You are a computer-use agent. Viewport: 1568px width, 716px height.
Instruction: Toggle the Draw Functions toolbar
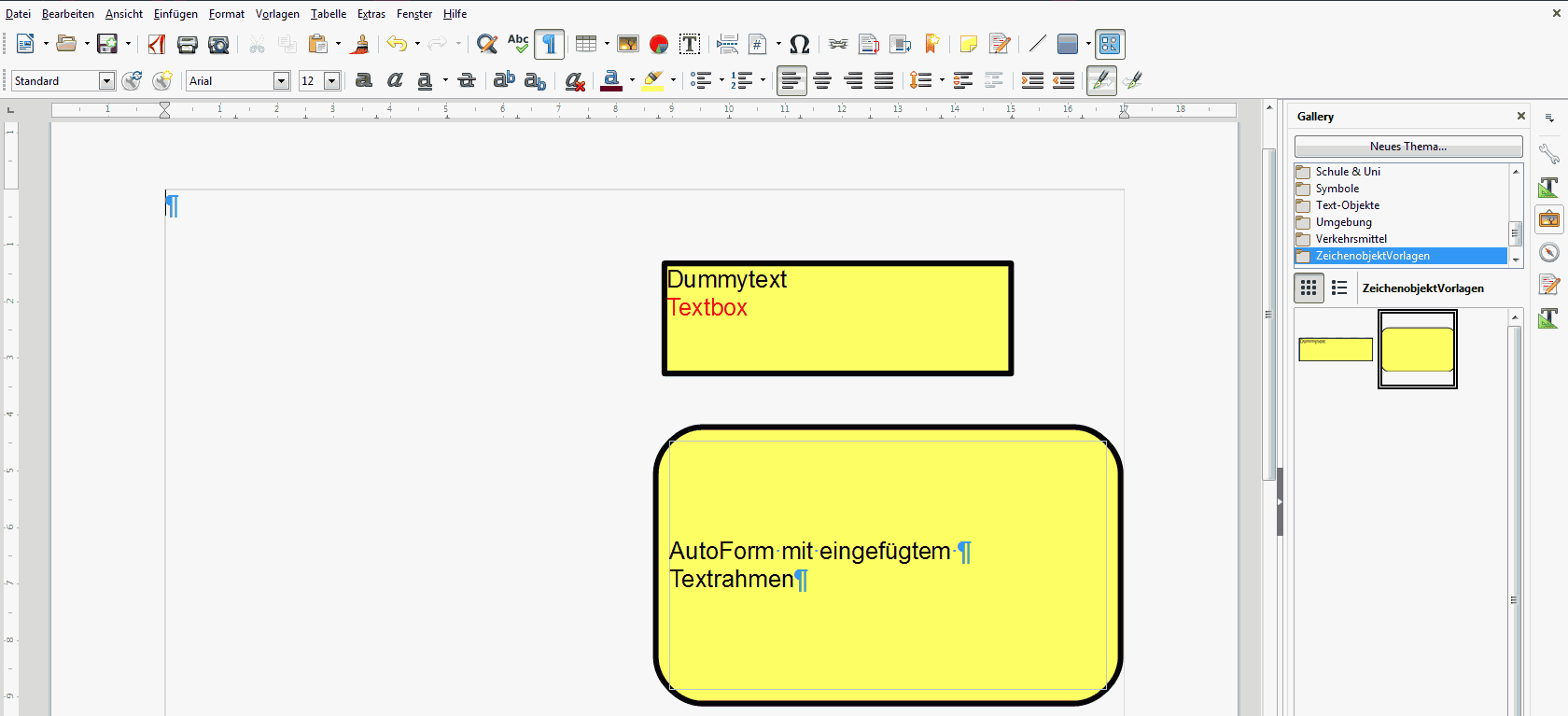pyautogui.click(x=1110, y=44)
